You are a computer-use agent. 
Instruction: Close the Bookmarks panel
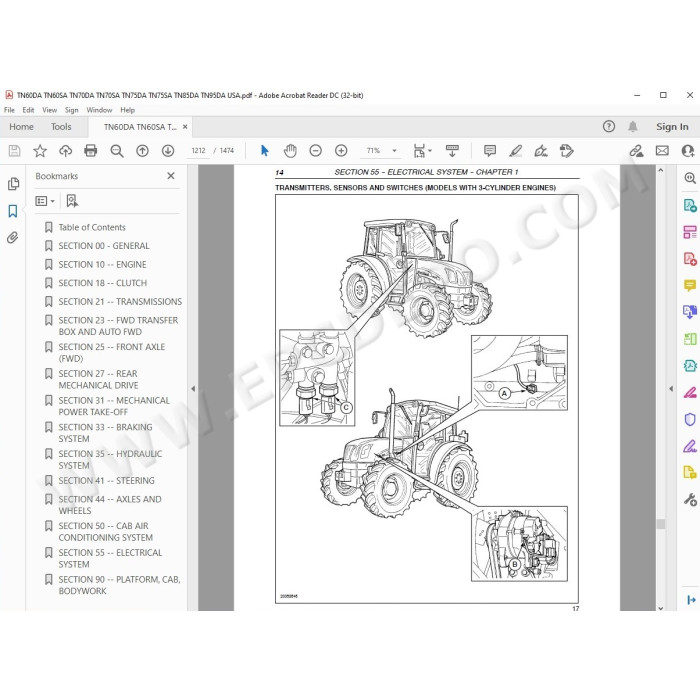171,176
